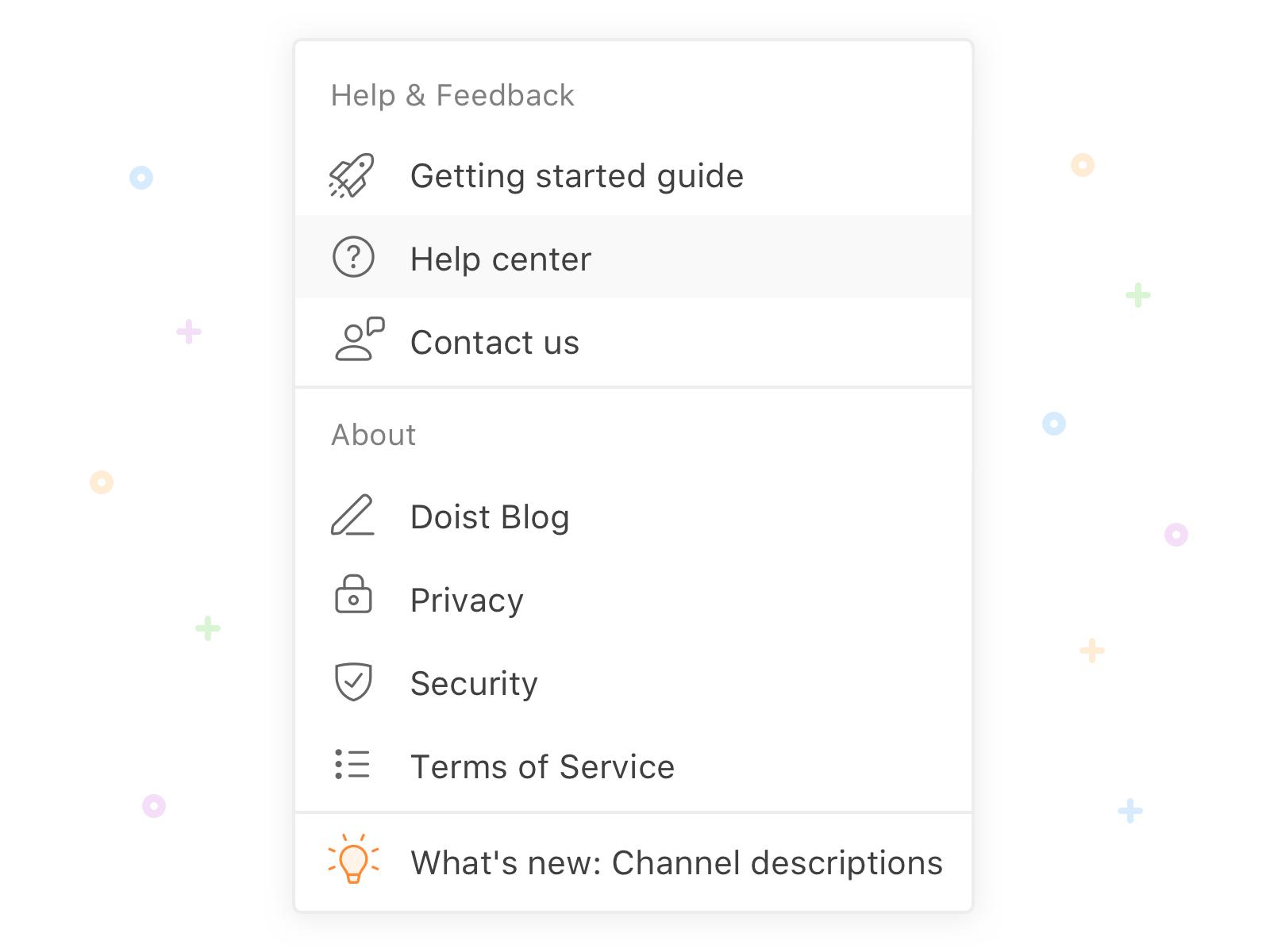Click the orange lightbulb What's new icon

[353, 858]
